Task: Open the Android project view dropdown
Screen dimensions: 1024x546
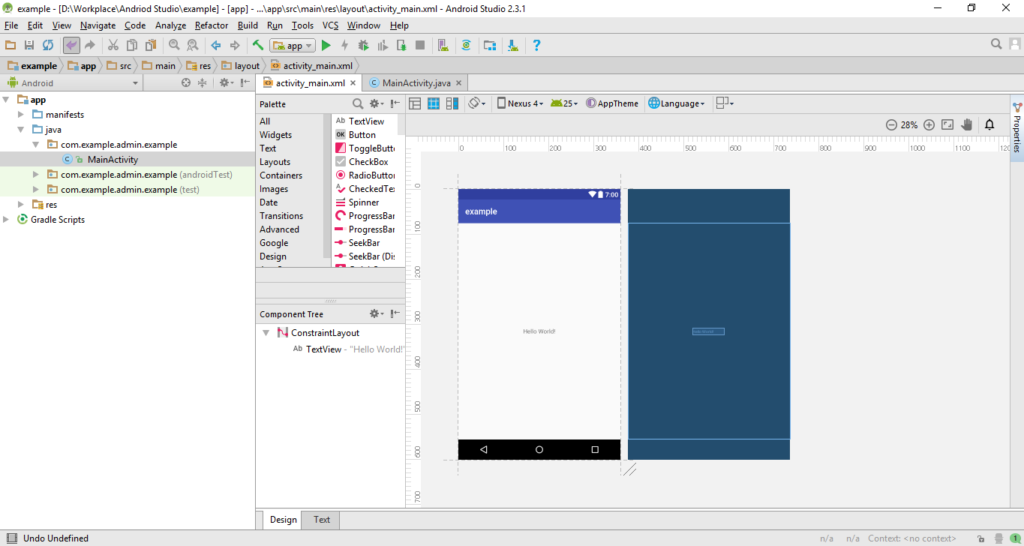Action: [x=72, y=83]
